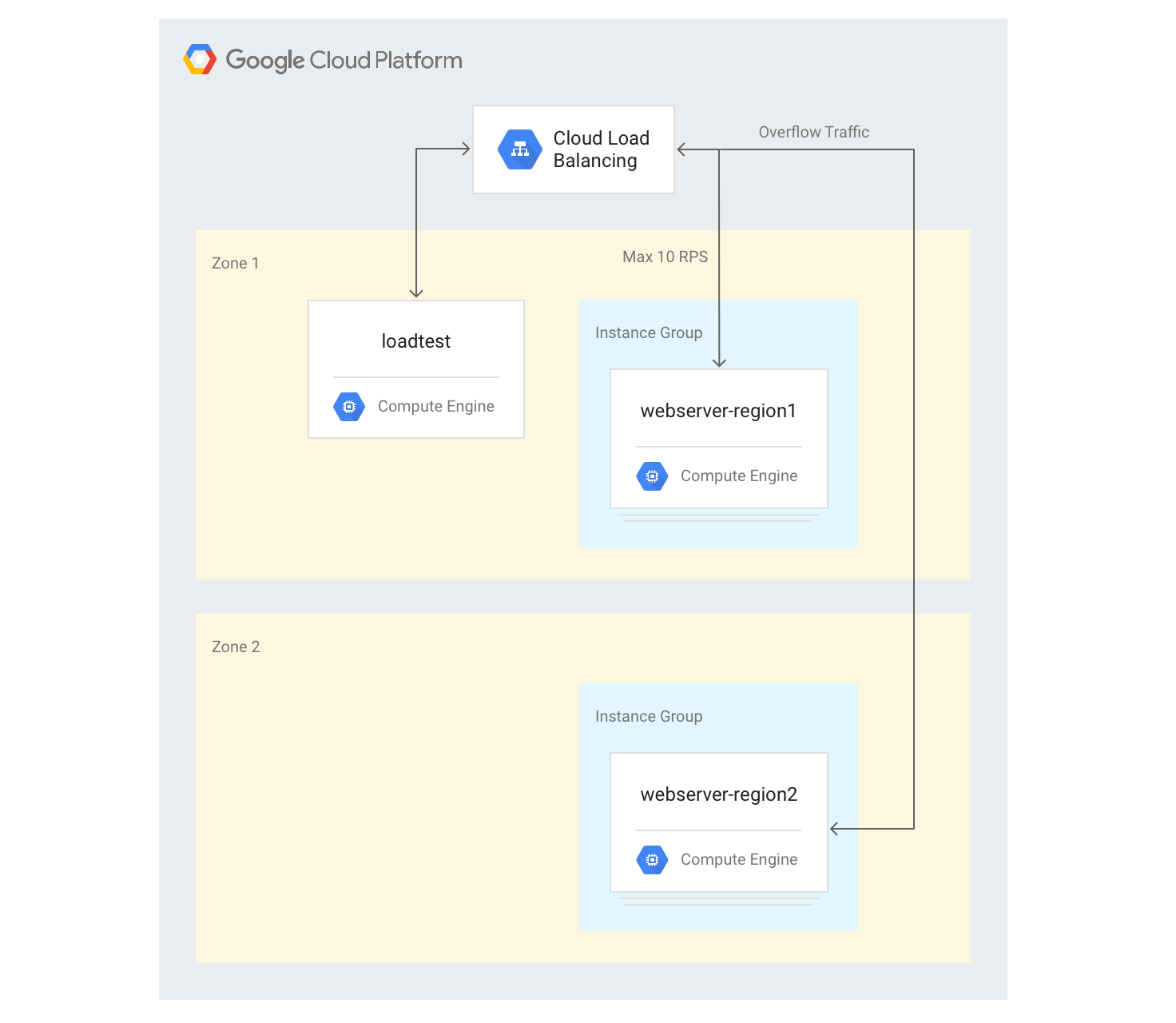Expand the Instance Group in Zone 1
Viewport: 1176px width, 1023px height.
[x=648, y=332]
